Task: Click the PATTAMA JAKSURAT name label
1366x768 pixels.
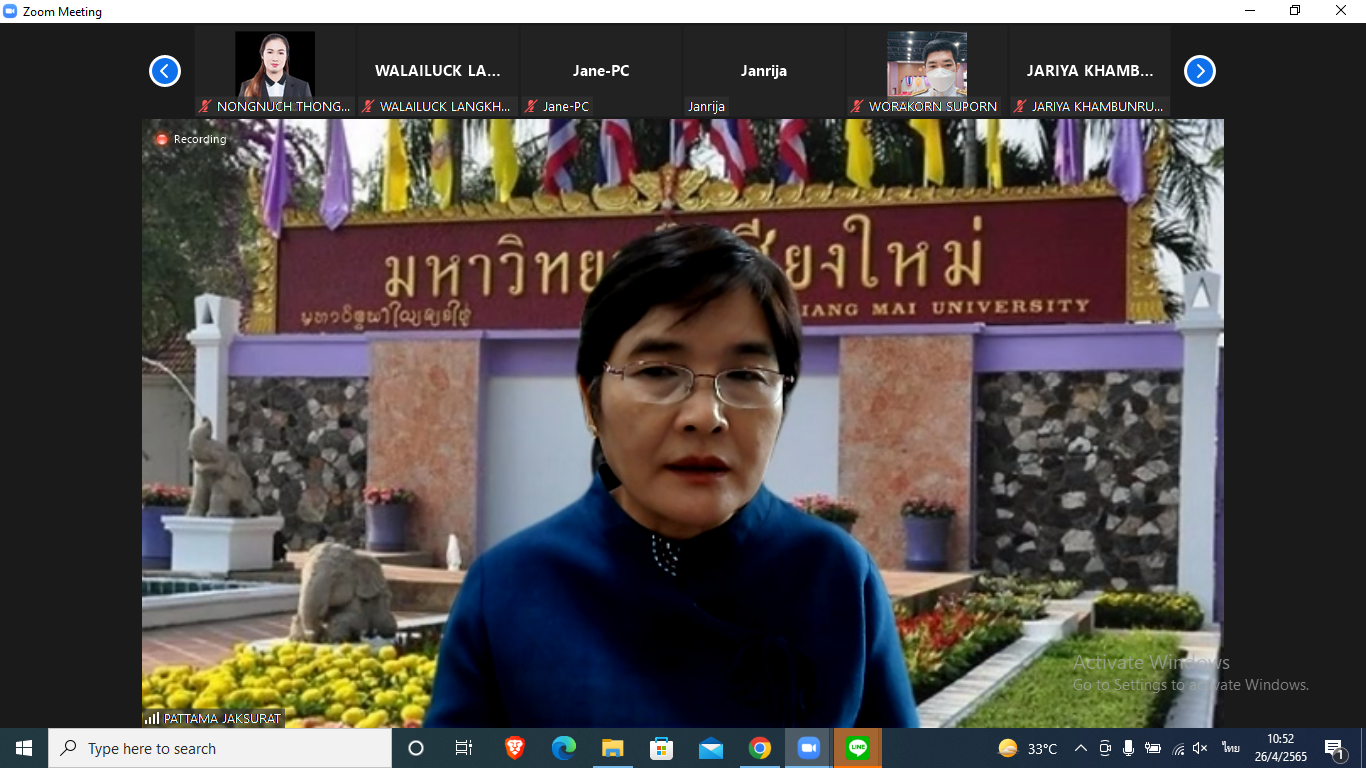Action: tap(221, 718)
